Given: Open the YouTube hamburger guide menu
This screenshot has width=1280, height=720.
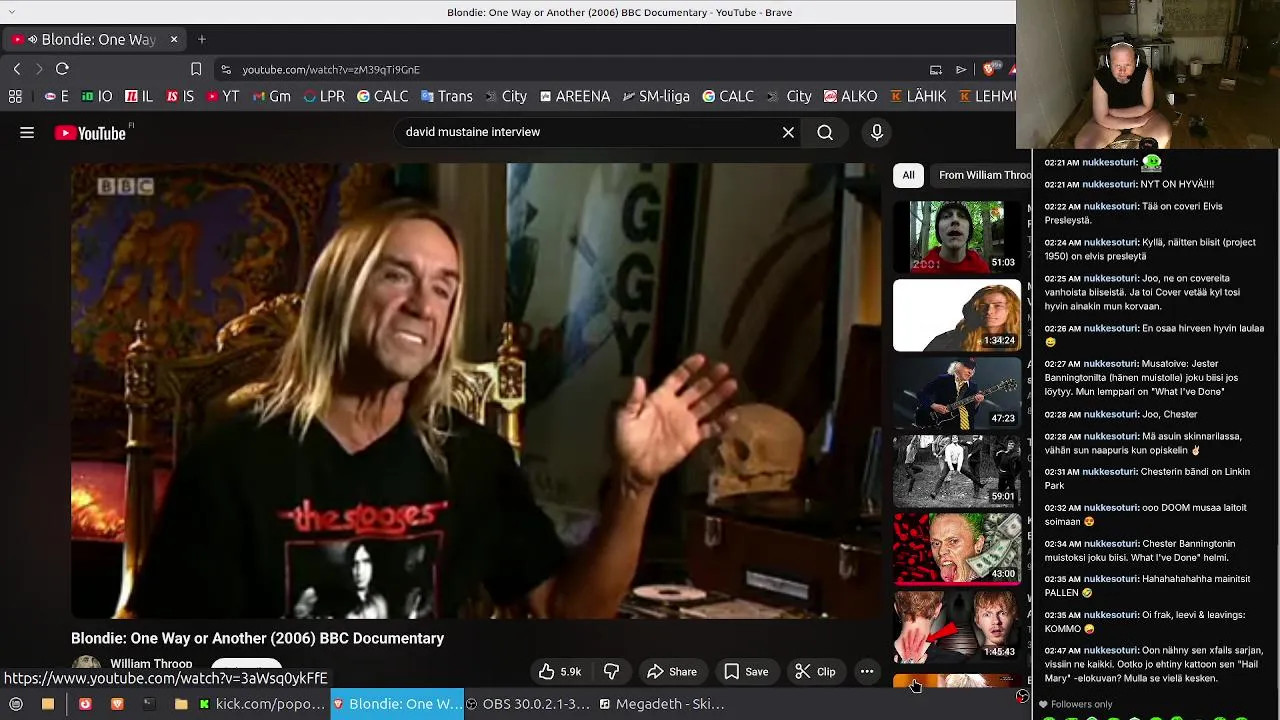Looking at the screenshot, I should click(x=27, y=132).
